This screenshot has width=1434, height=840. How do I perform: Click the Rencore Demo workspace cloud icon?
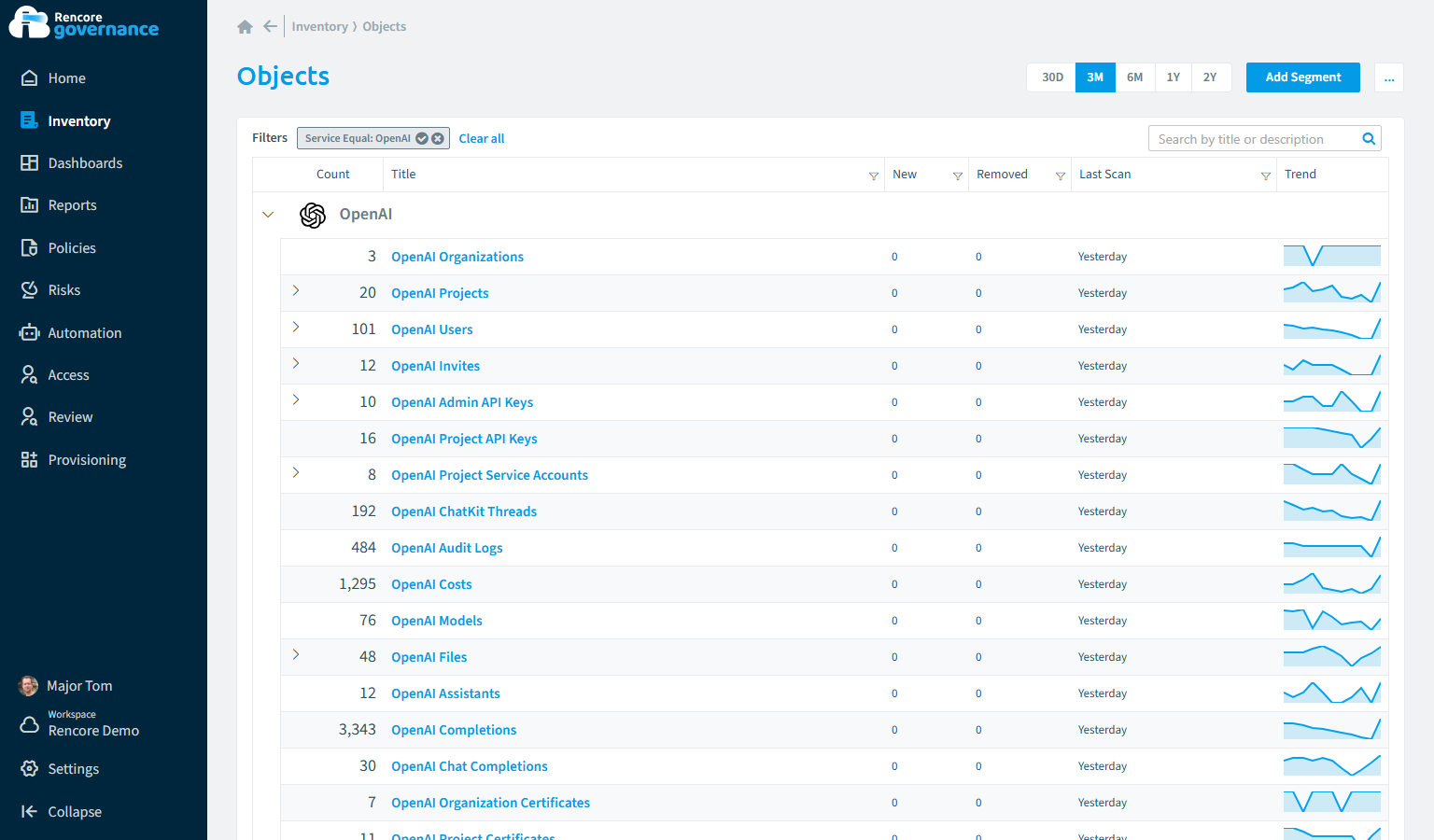[x=30, y=725]
